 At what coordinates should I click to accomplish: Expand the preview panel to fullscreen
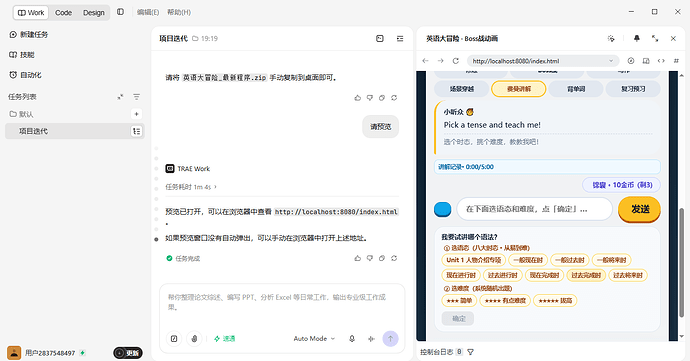(x=655, y=39)
